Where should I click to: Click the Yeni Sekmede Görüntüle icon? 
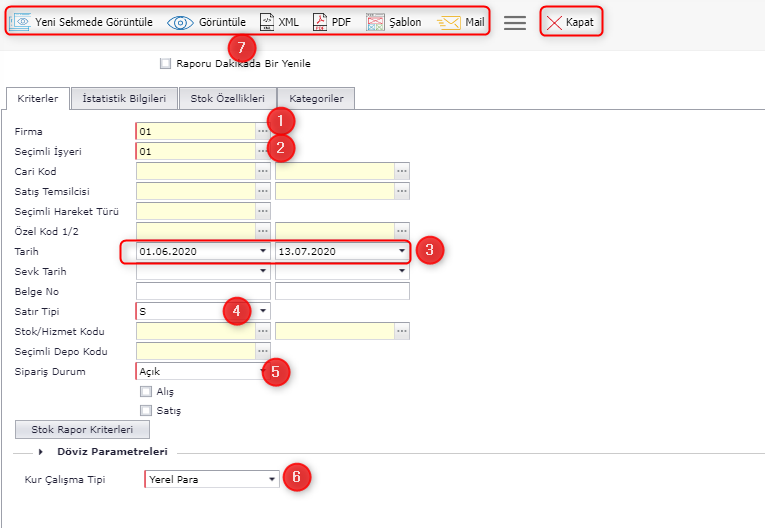click(x=20, y=22)
